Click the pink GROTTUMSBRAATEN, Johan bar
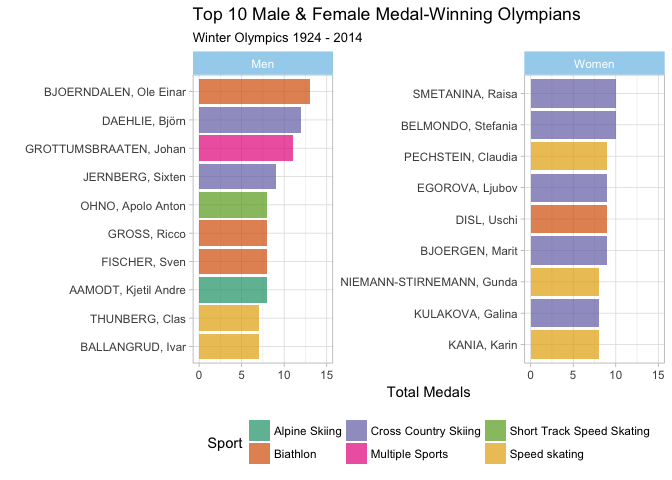This screenshot has width=672, height=480. click(x=246, y=148)
